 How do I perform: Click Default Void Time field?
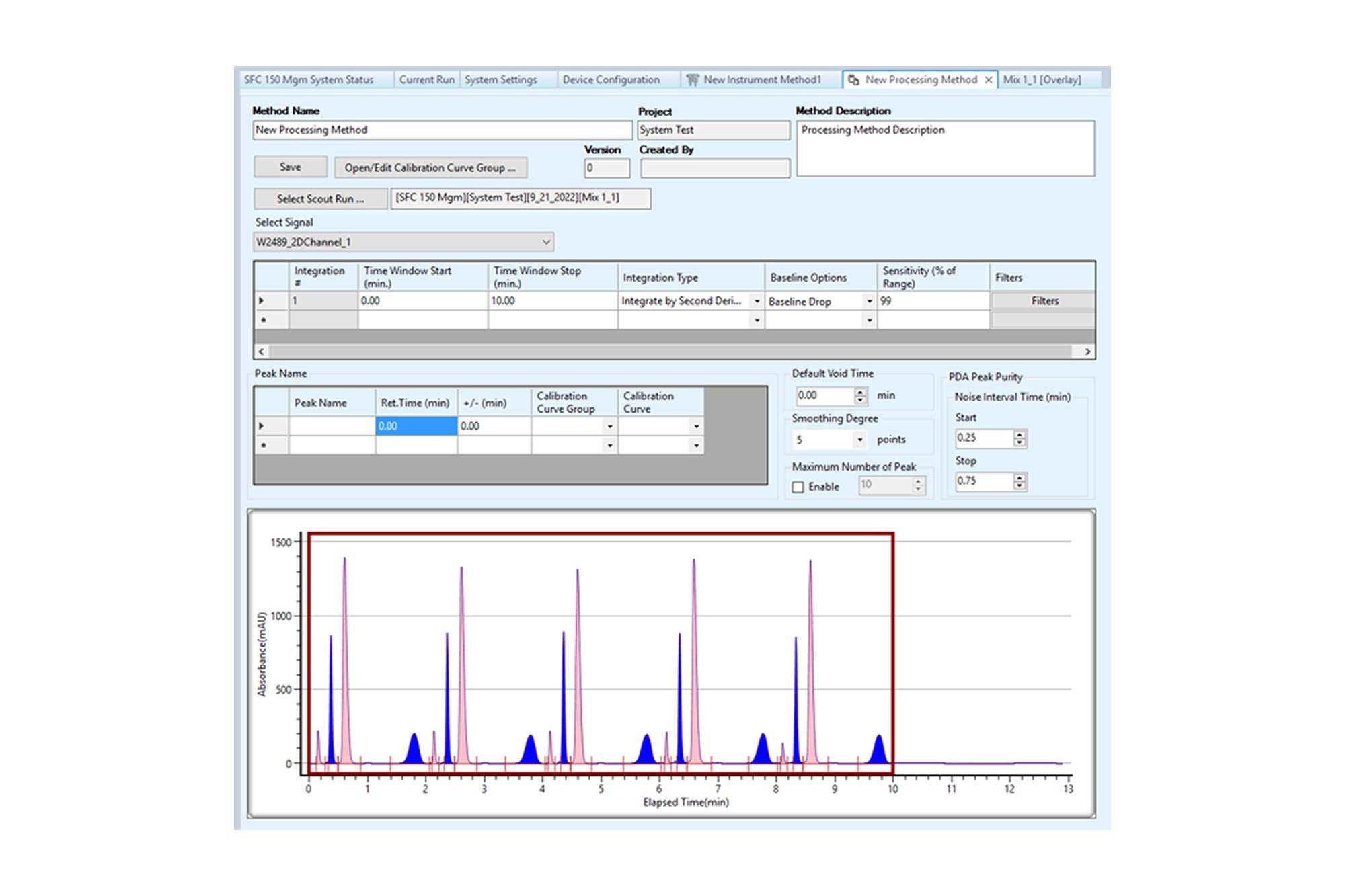click(825, 396)
